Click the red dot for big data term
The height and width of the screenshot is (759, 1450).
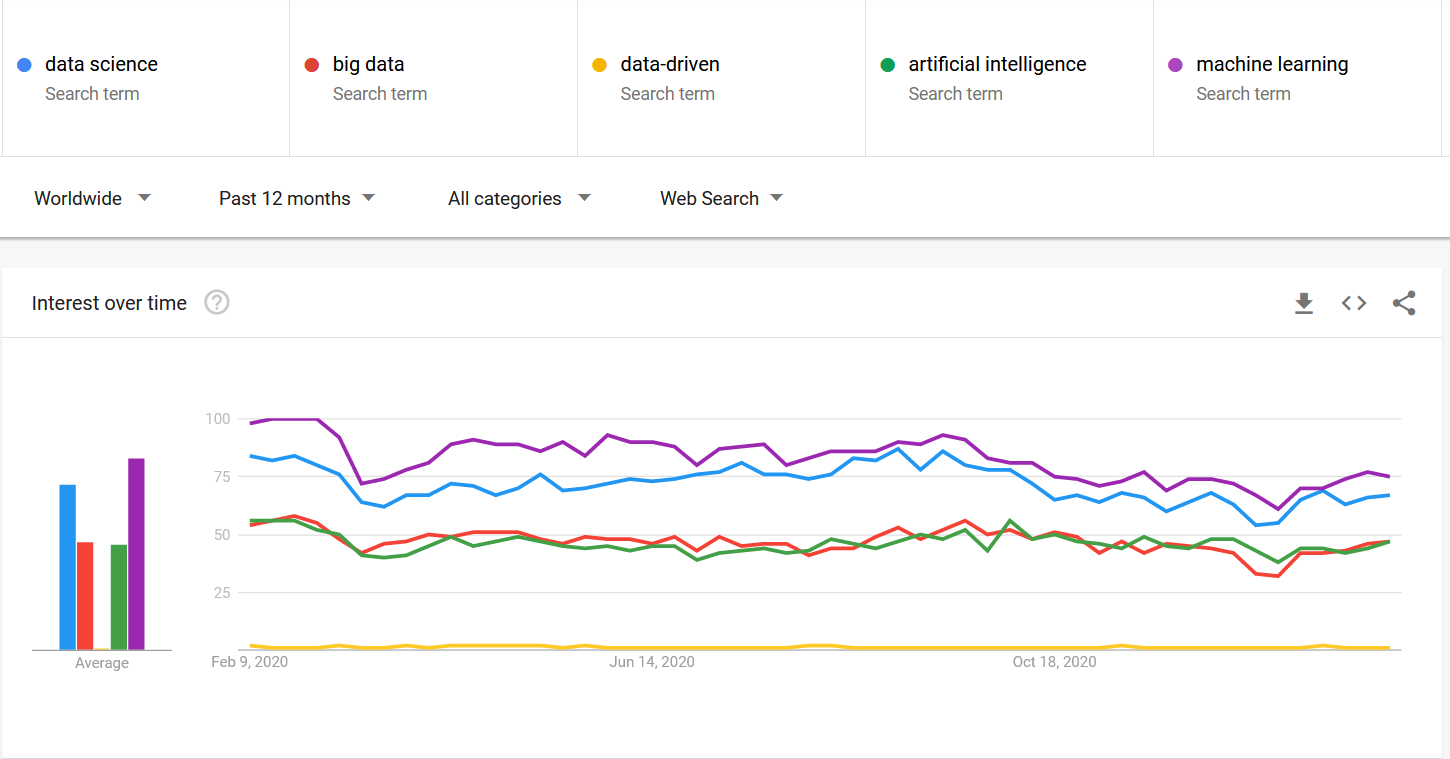pyautogui.click(x=312, y=64)
